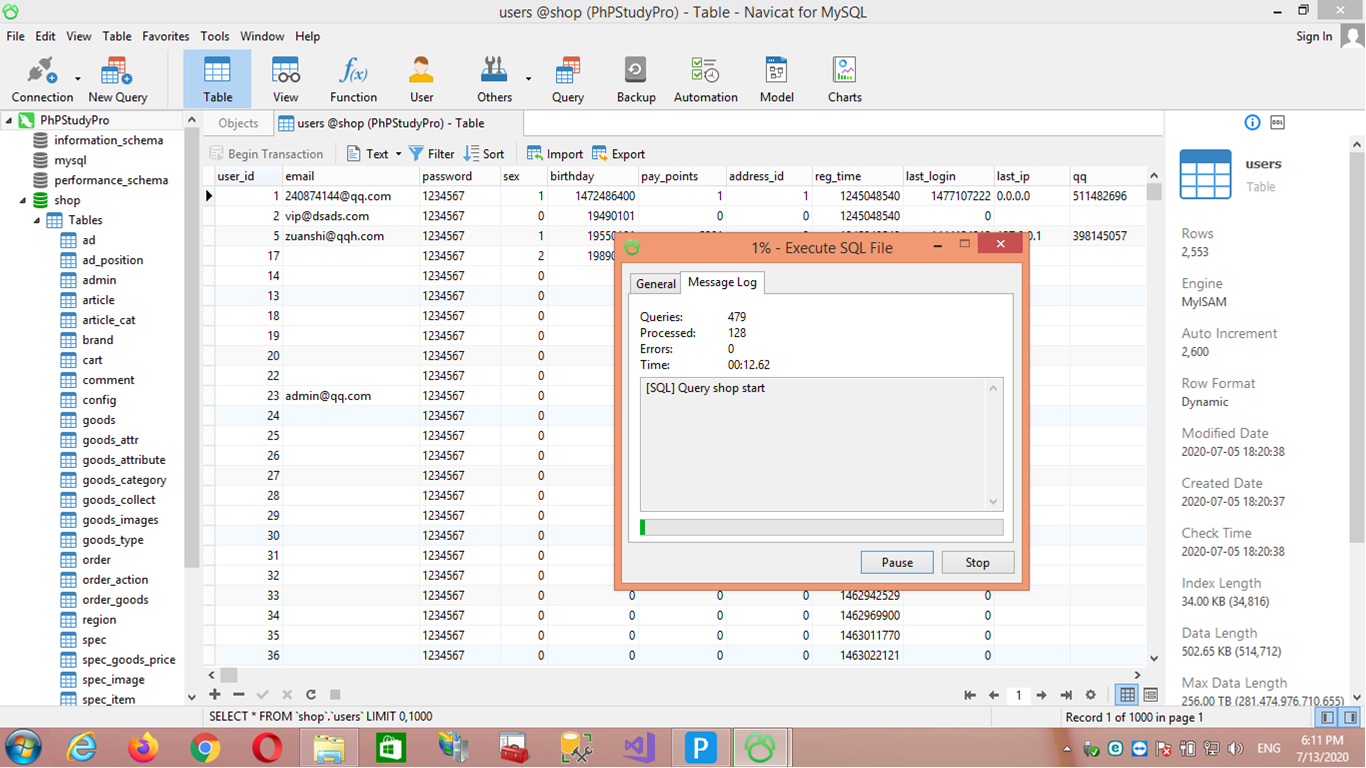Click the Others toolbar icon
Image resolution: width=1366 pixels, height=768 pixels.
[x=494, y=79]
